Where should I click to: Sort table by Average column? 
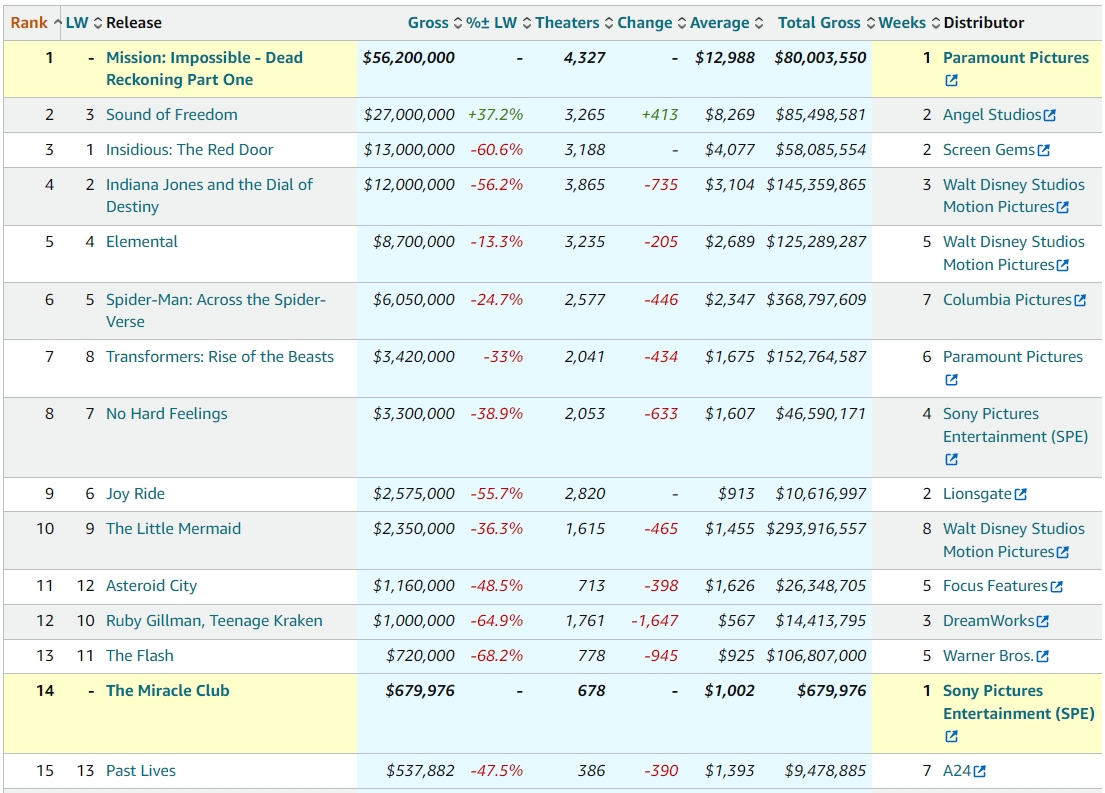point(726,23)
